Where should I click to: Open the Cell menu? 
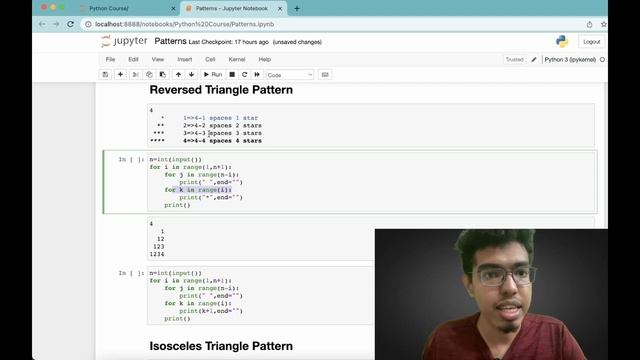pyautogui.click(x=210, y=59)
